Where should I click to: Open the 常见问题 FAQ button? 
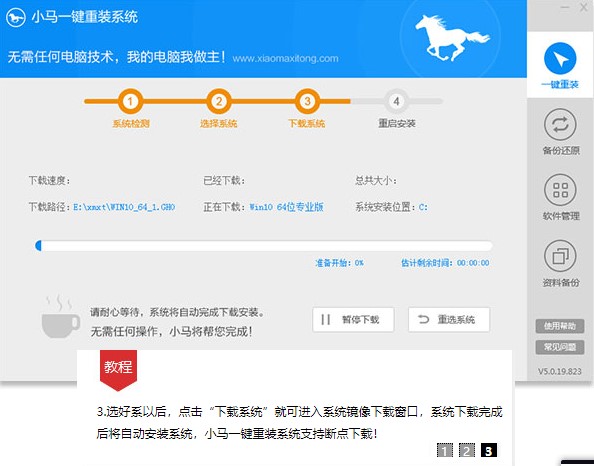(x=560, y=347)
